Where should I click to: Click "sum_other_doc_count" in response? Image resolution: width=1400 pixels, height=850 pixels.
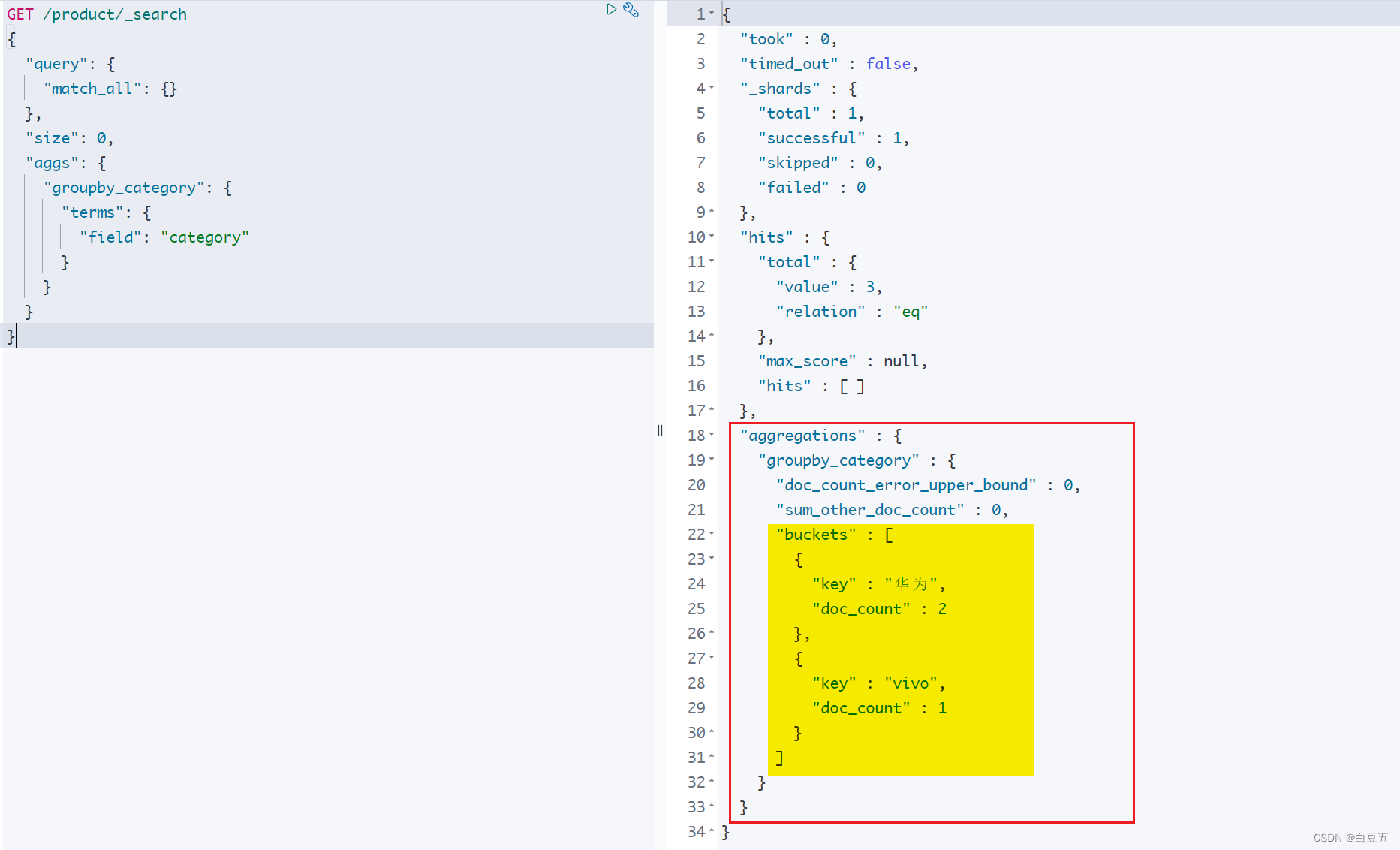pyautogui.click(x=870, y=510)
